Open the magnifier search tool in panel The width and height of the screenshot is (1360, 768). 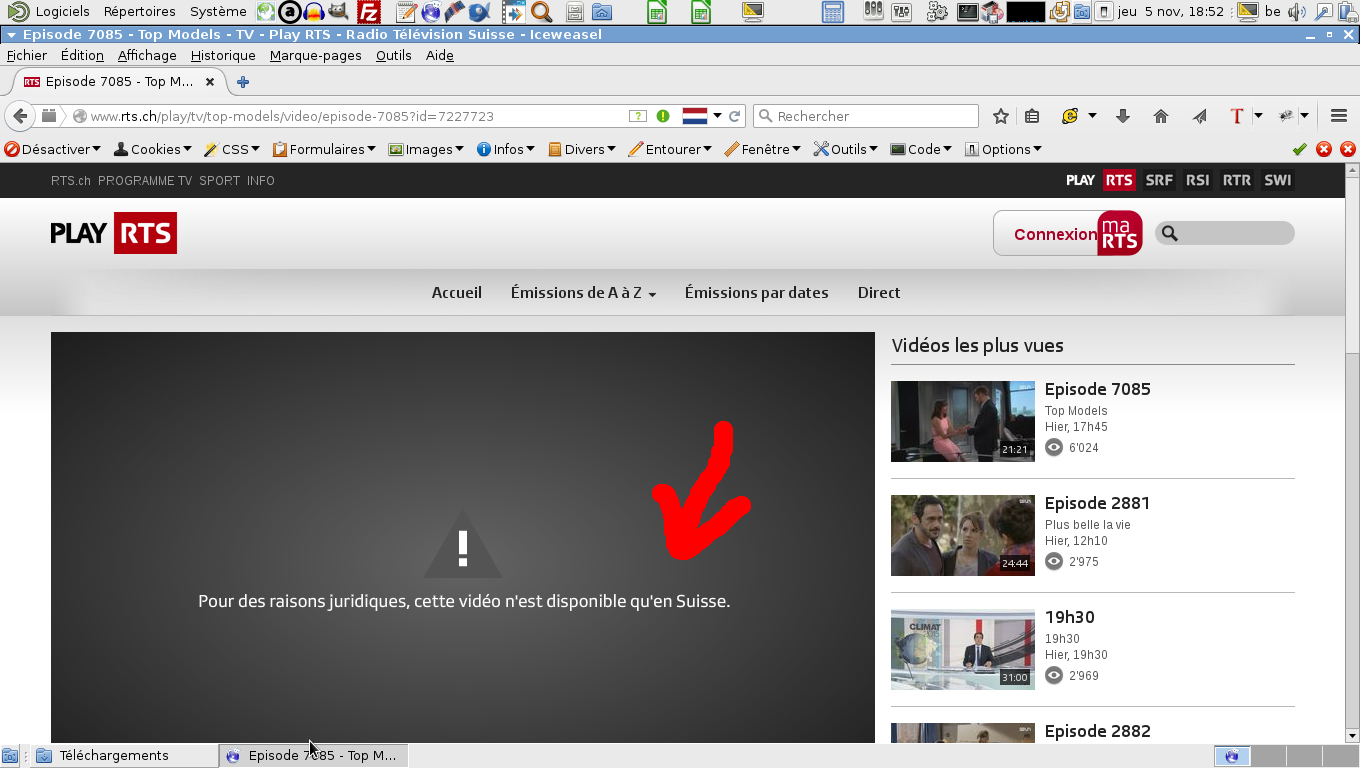click(541, 12)
